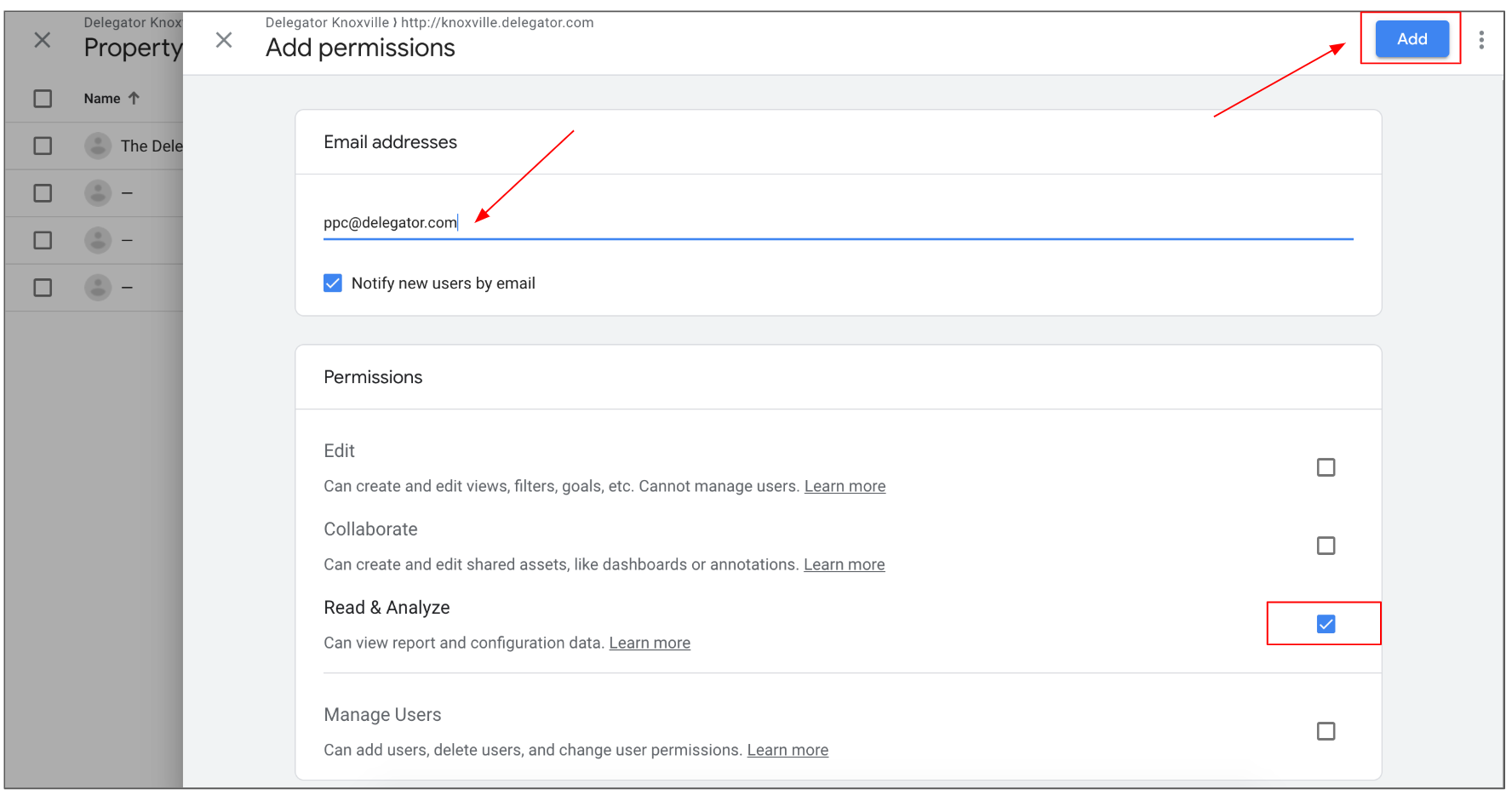
Task: Click the Delegator Knoxville breadcrumb text
Action: [x=327, y=23]
